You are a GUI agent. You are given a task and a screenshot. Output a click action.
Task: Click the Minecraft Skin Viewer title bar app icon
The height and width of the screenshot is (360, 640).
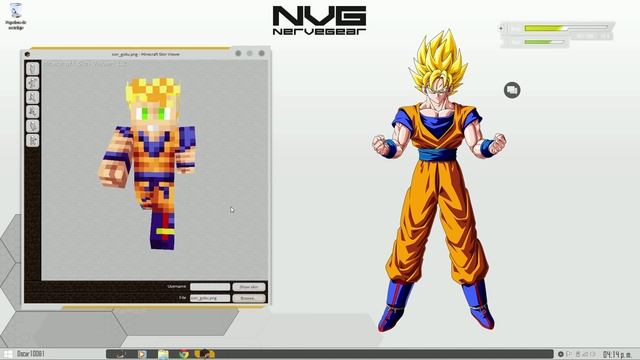coord(27,54)
